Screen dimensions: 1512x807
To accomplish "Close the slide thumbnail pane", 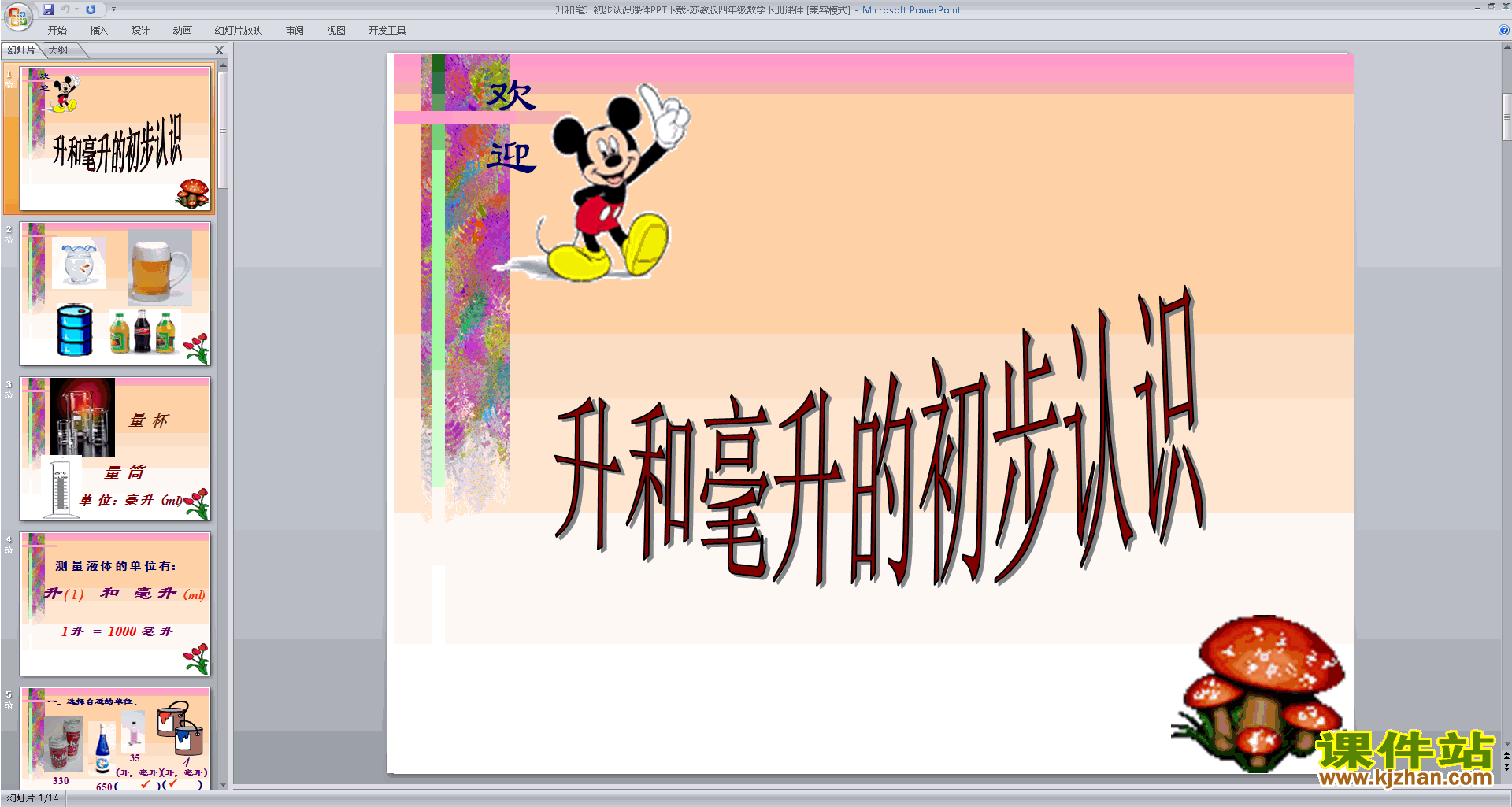I will point(220,50).
